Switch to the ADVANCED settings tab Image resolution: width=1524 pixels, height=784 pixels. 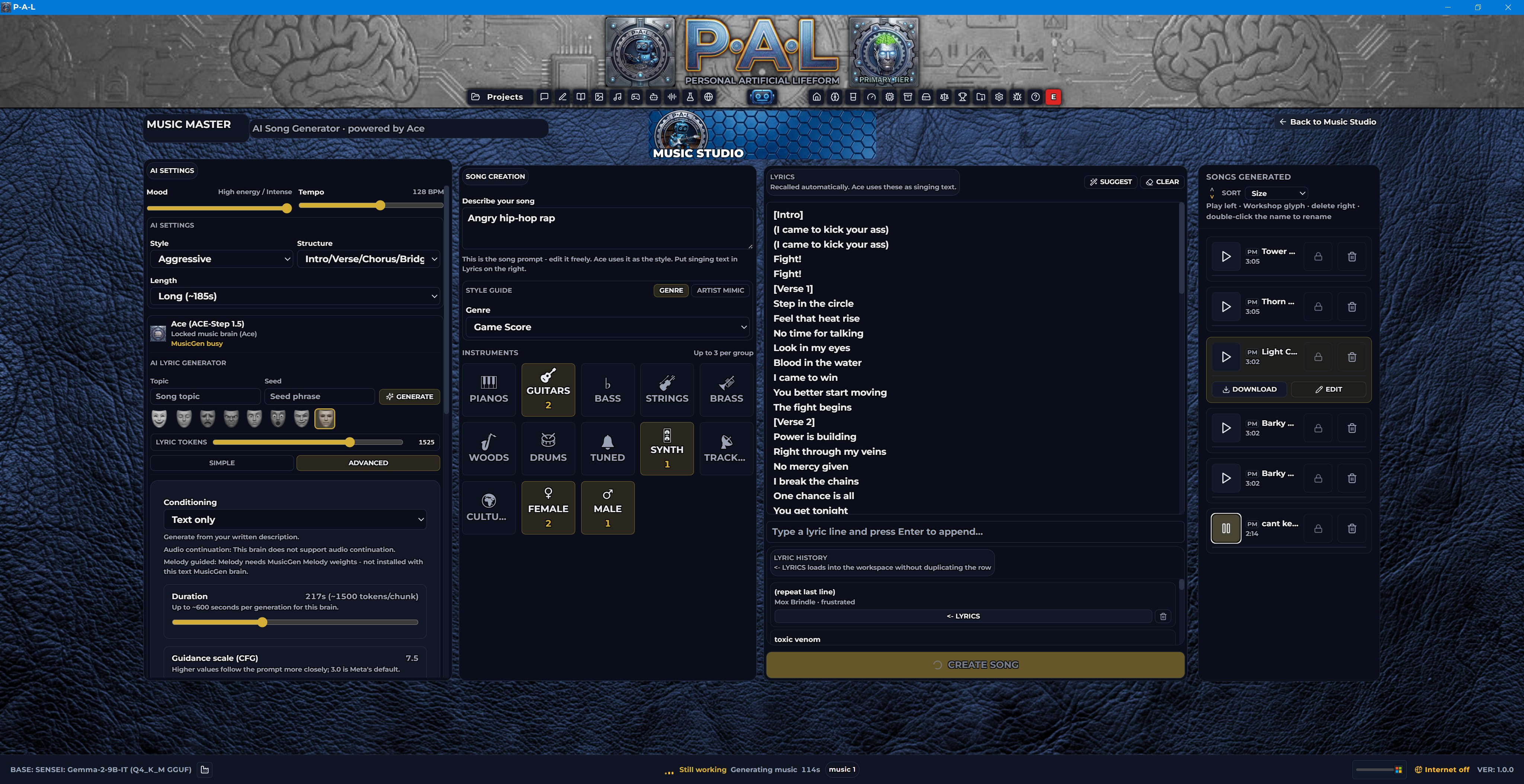coord(368,463)
